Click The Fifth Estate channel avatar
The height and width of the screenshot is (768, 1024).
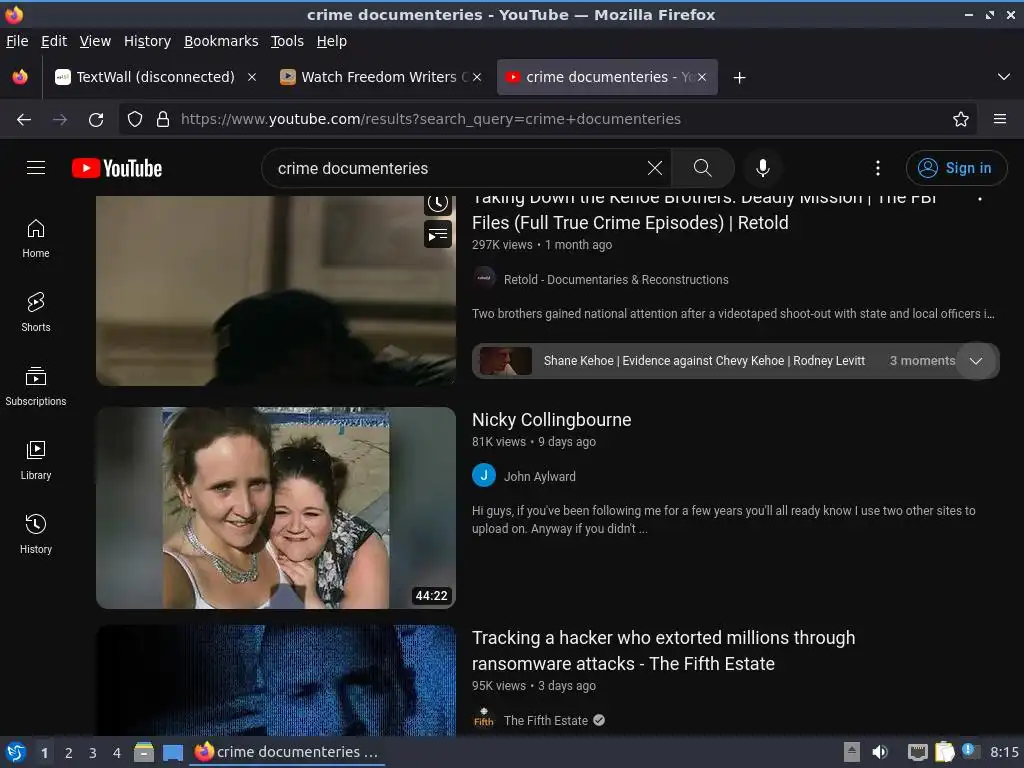click(484, 718)
